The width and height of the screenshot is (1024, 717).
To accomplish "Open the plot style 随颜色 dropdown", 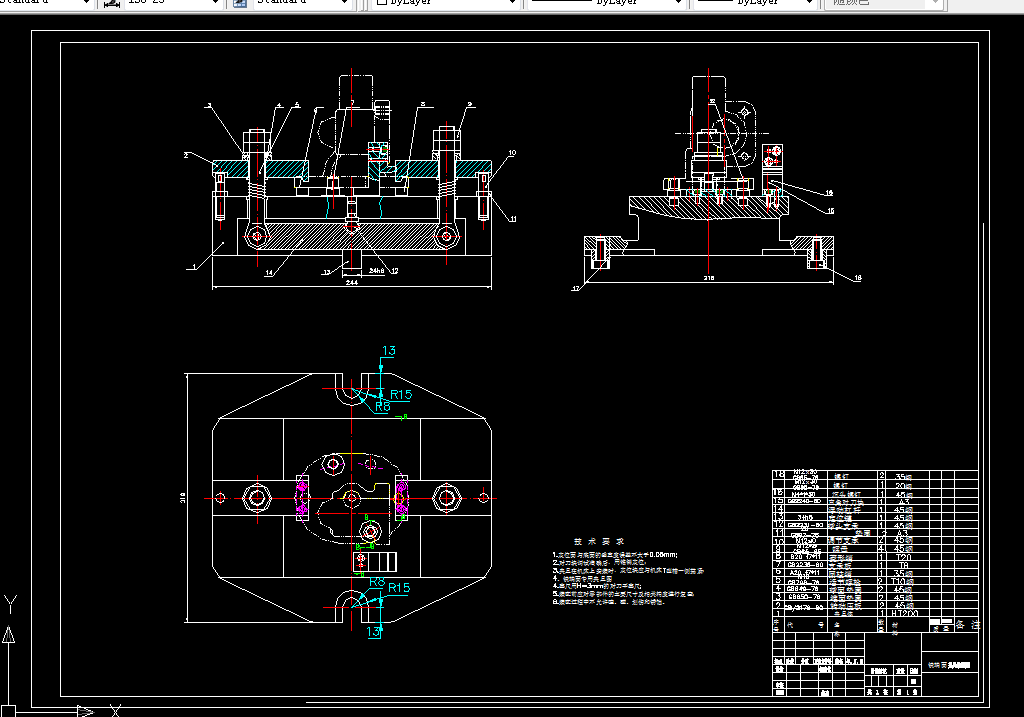I will (x=935, y=3).
